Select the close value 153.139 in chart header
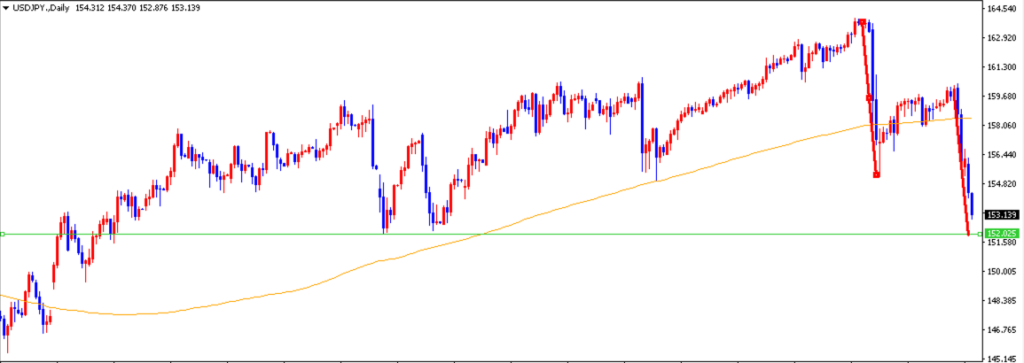 click(x=187, y=8)
